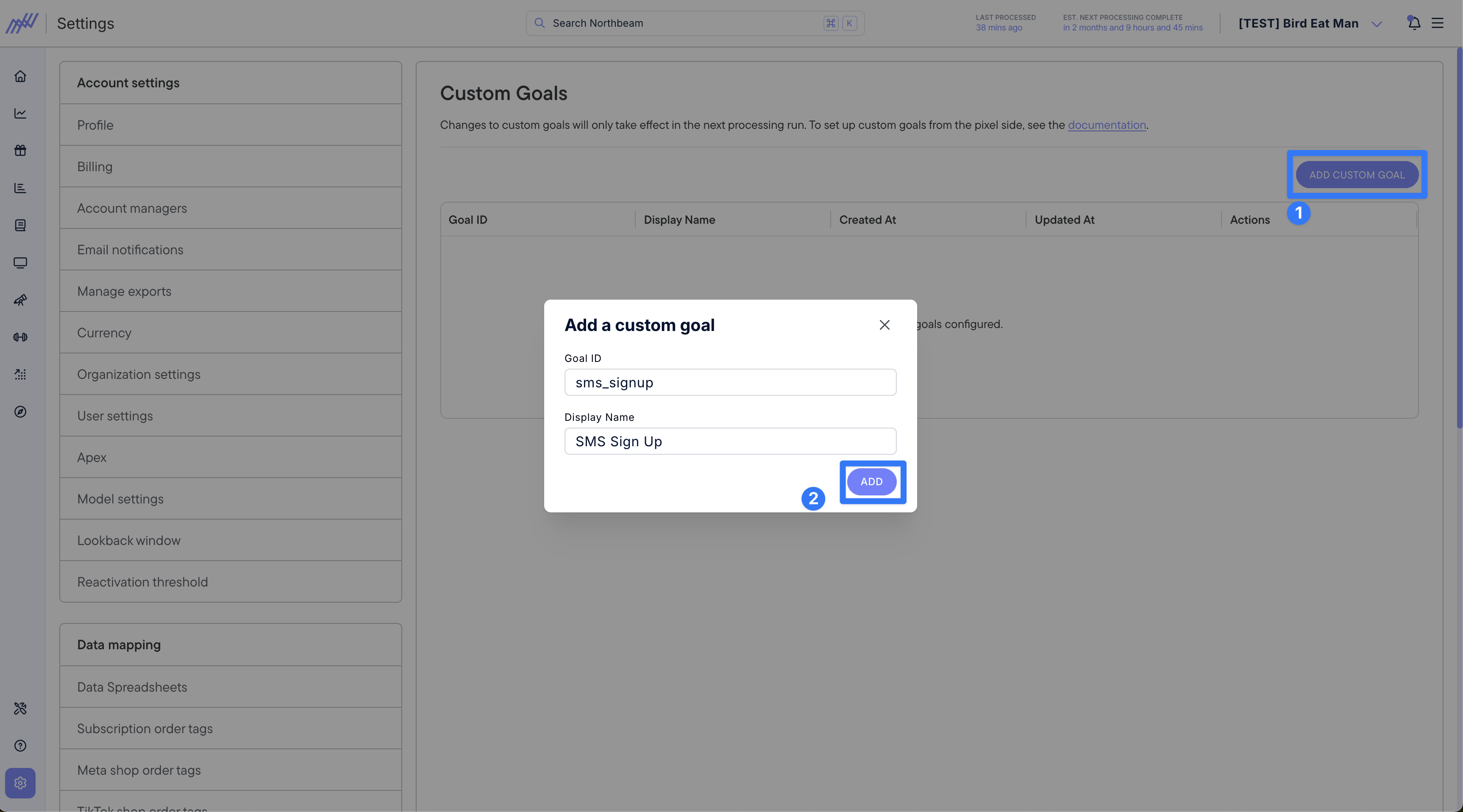The image size is (1463, 812).
Task: Click the Display Name text field
Action: [x=730, y=441]
